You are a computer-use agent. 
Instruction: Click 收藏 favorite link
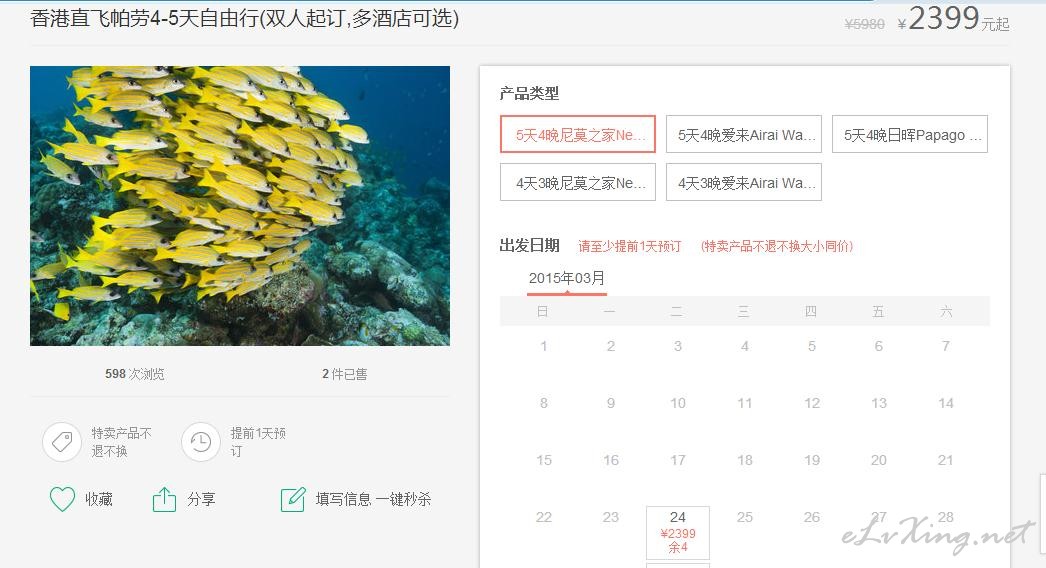[99, 499]
